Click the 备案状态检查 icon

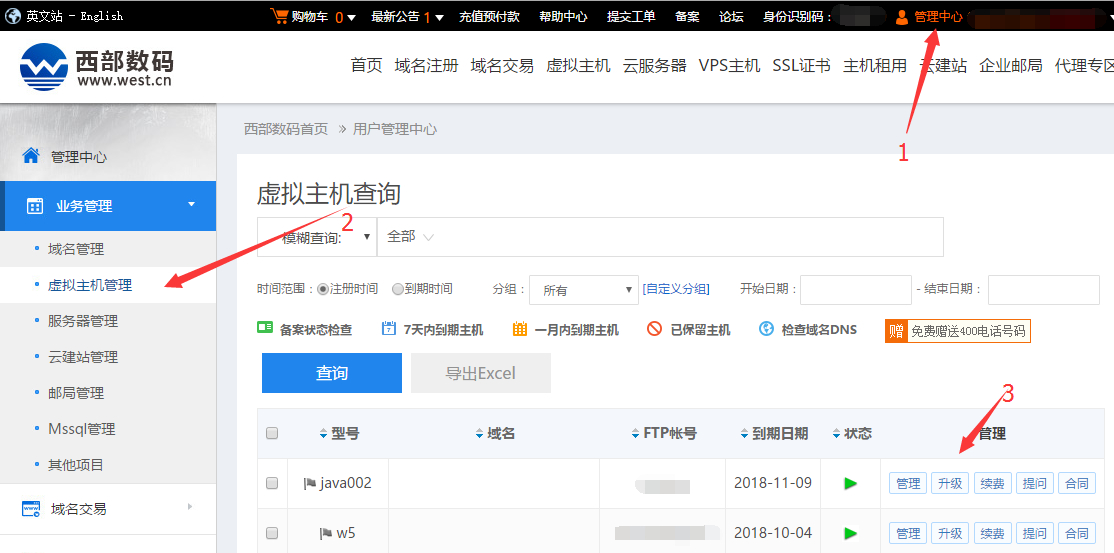(265, 329)
